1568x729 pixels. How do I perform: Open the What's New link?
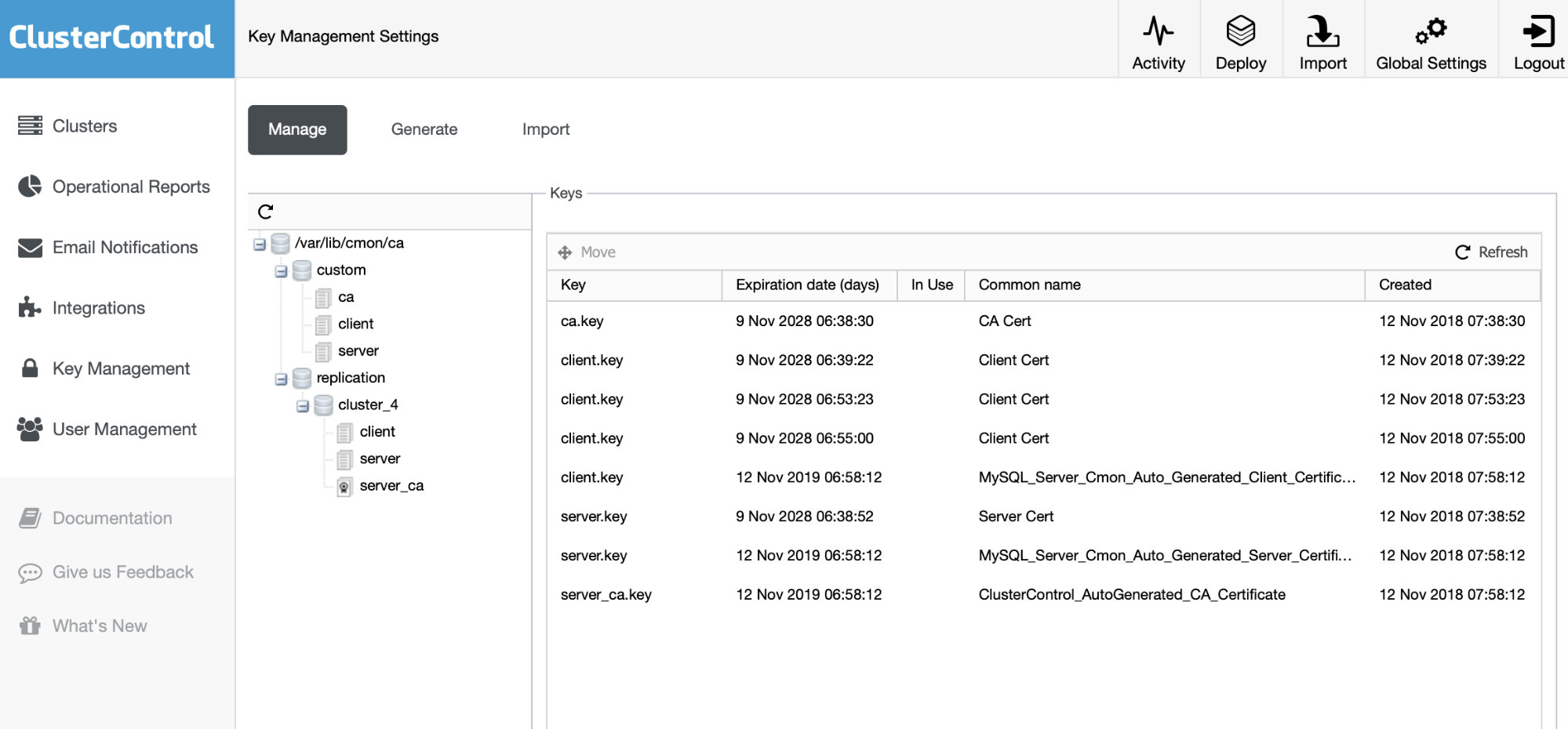point(100,626)
